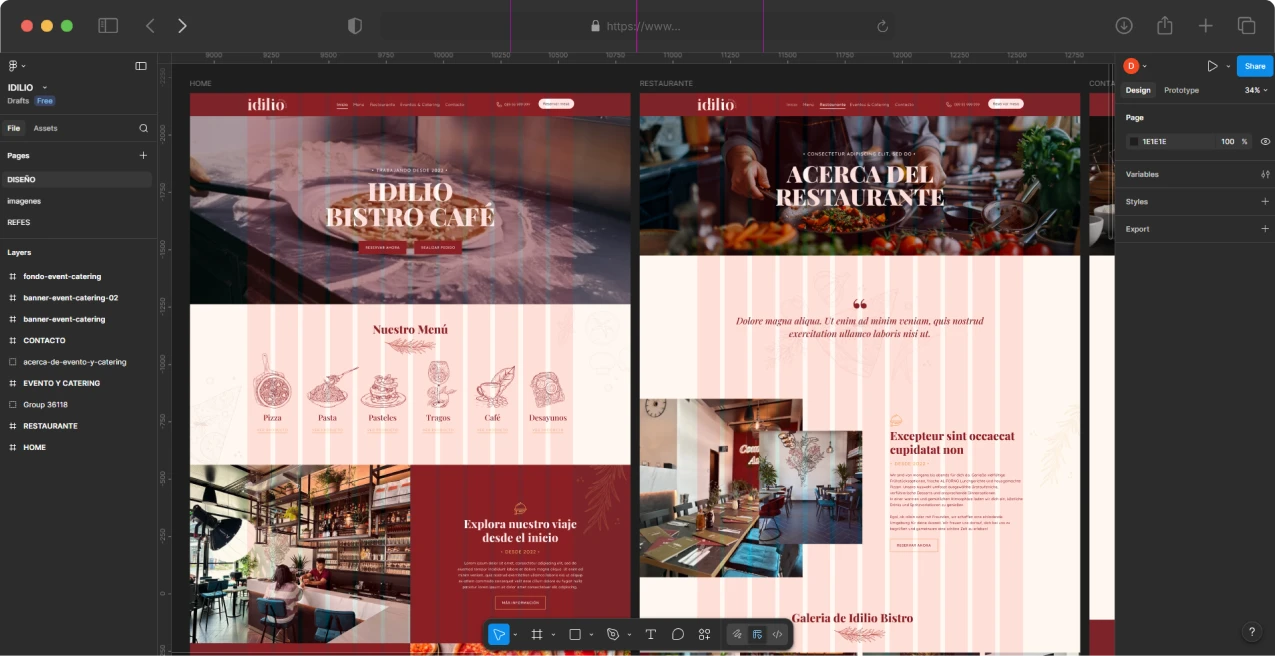
Task: Toggle Safari sidebar icon
Action: (x=108, y=26)
